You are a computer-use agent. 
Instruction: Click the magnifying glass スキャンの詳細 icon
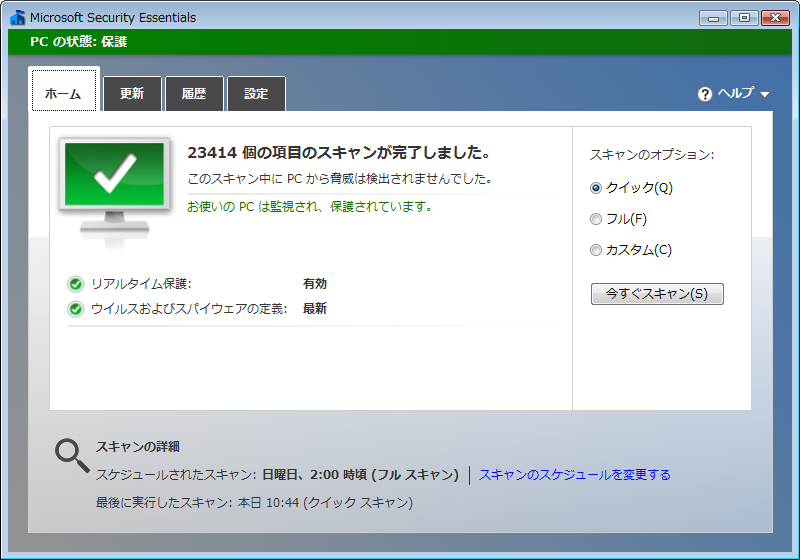(x=72, y=455)
